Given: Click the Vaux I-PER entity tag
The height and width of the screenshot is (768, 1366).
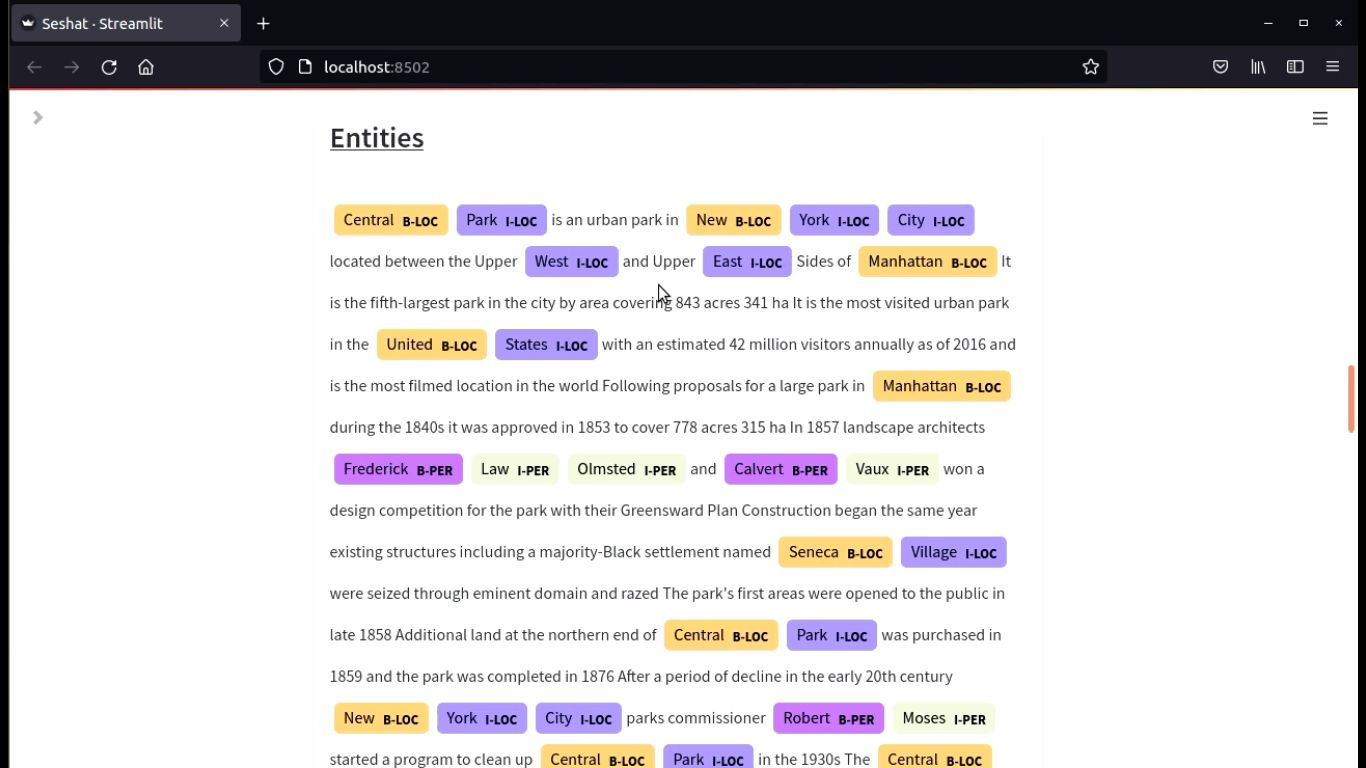Looking at the screenshot, I should (x=893, y=469).
